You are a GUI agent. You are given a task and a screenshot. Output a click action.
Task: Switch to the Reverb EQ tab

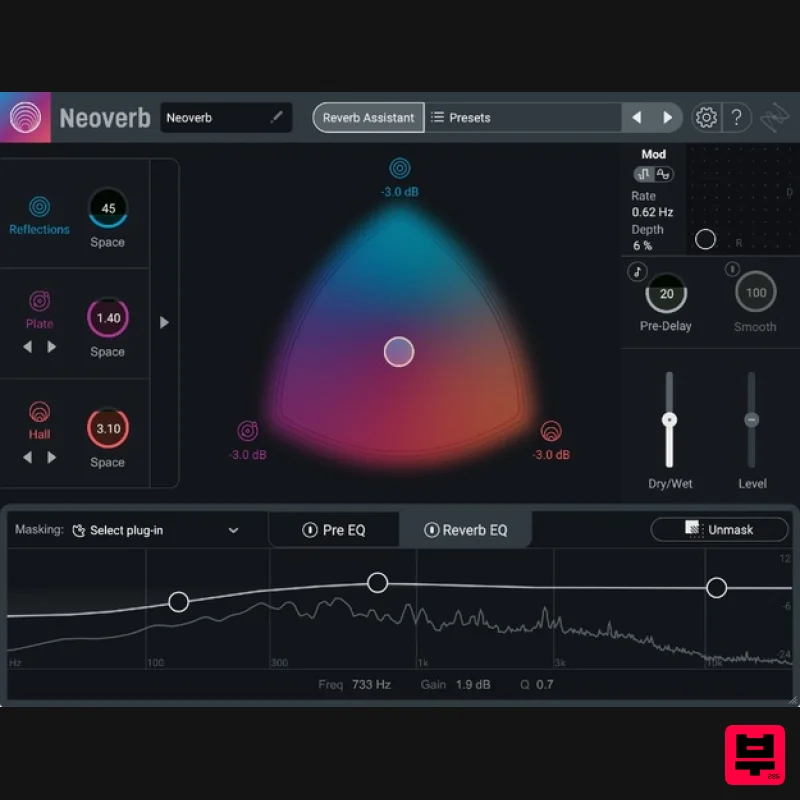(x=466, y=530)
